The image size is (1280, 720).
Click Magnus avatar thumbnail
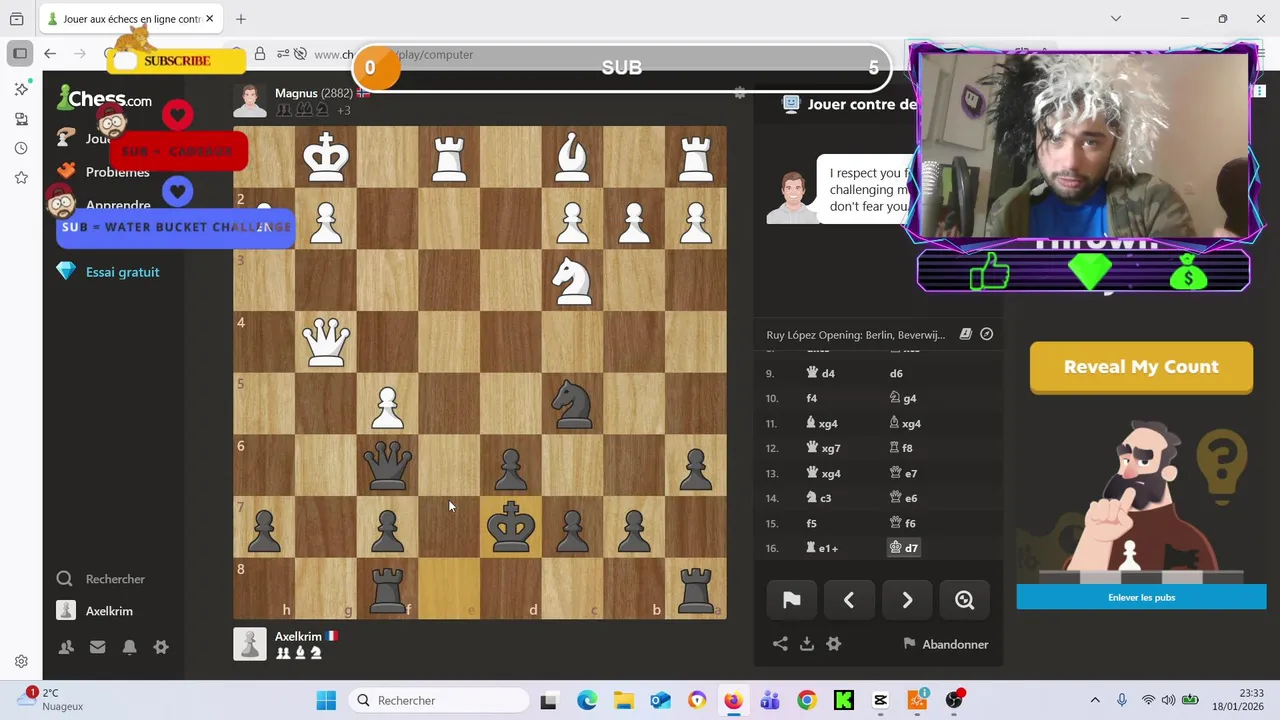coord(250,101)
